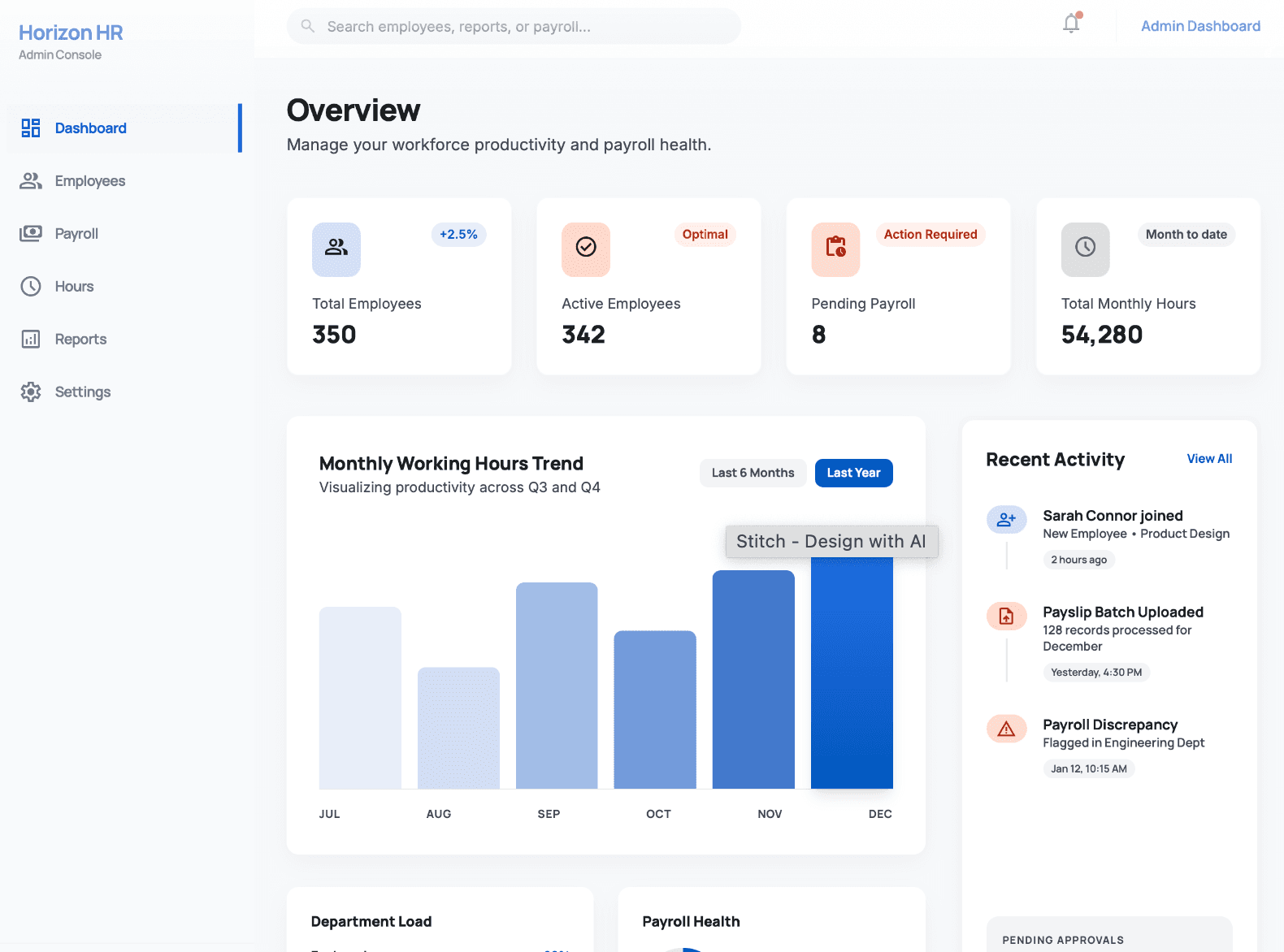The width and height of the screenshot is (1284, 952).
Task: Click the Employees people icon in sidebar
Action: click(x=31, y=180)
